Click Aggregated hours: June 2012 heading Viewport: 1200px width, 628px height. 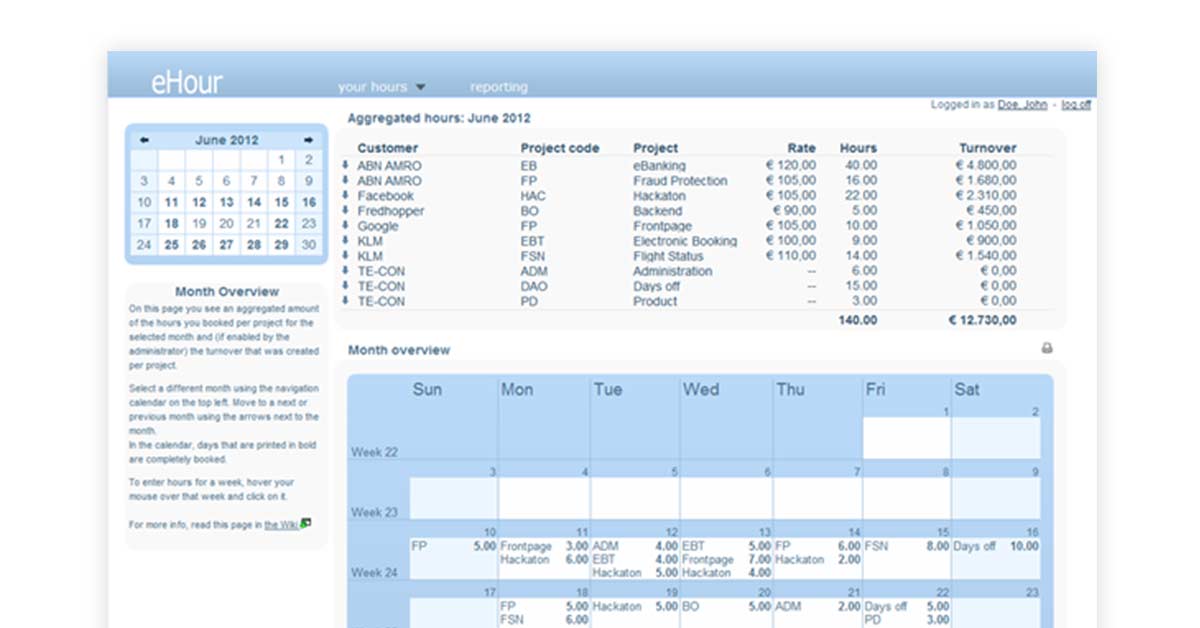439,118
